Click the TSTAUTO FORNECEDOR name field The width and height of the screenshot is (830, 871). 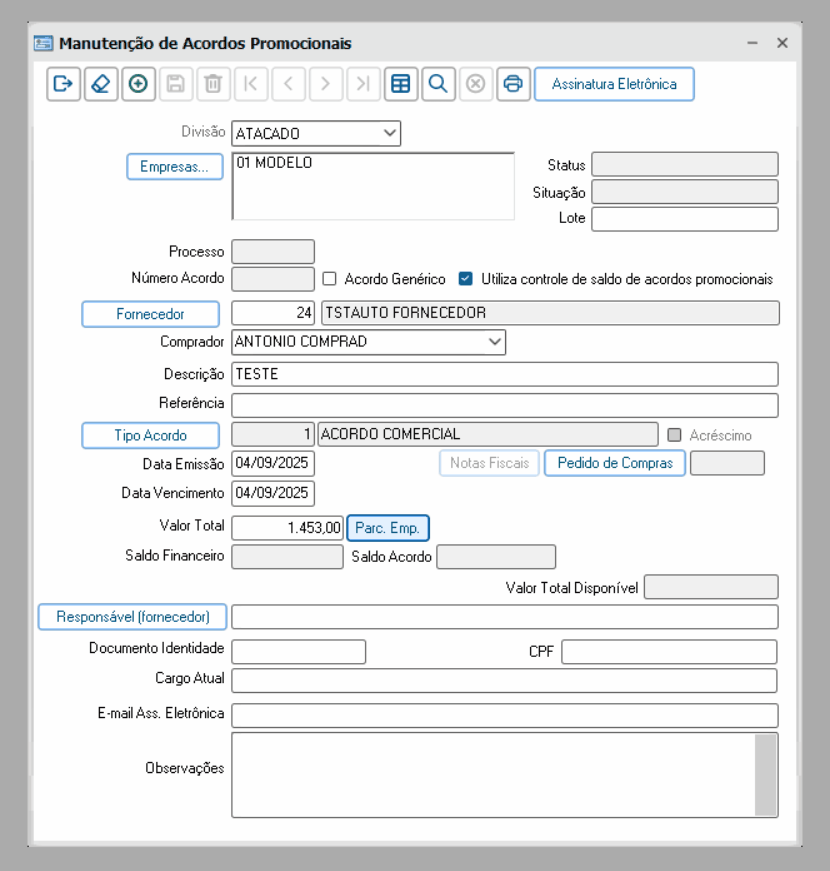[x=550, y=313]
